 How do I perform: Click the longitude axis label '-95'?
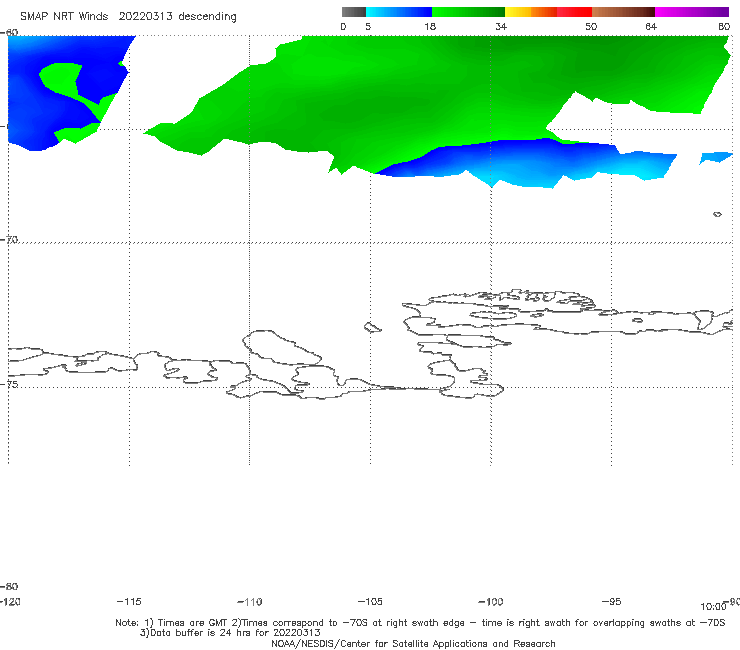(611, 601)
